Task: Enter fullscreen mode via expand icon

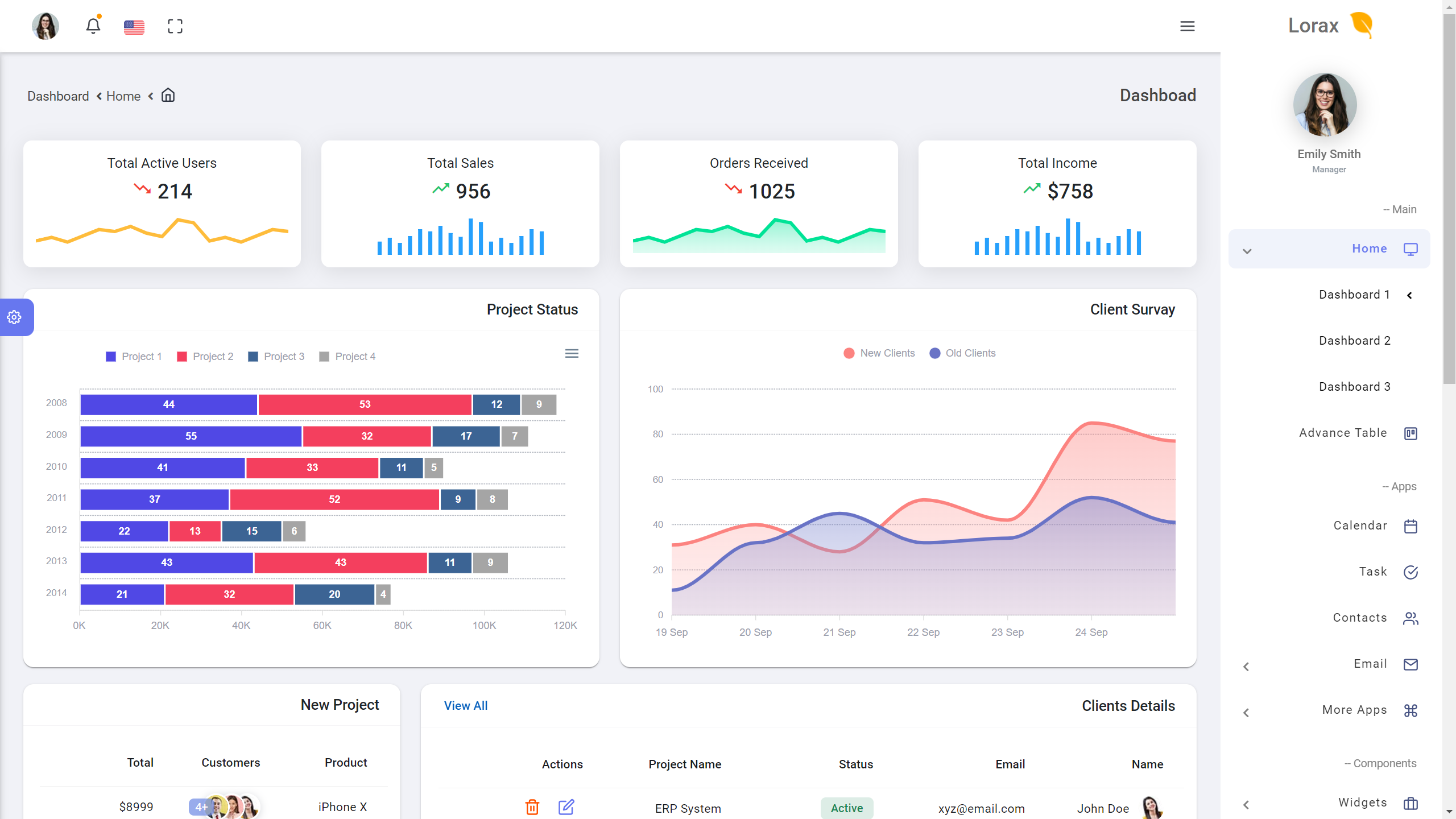Action: click(175, 26)
